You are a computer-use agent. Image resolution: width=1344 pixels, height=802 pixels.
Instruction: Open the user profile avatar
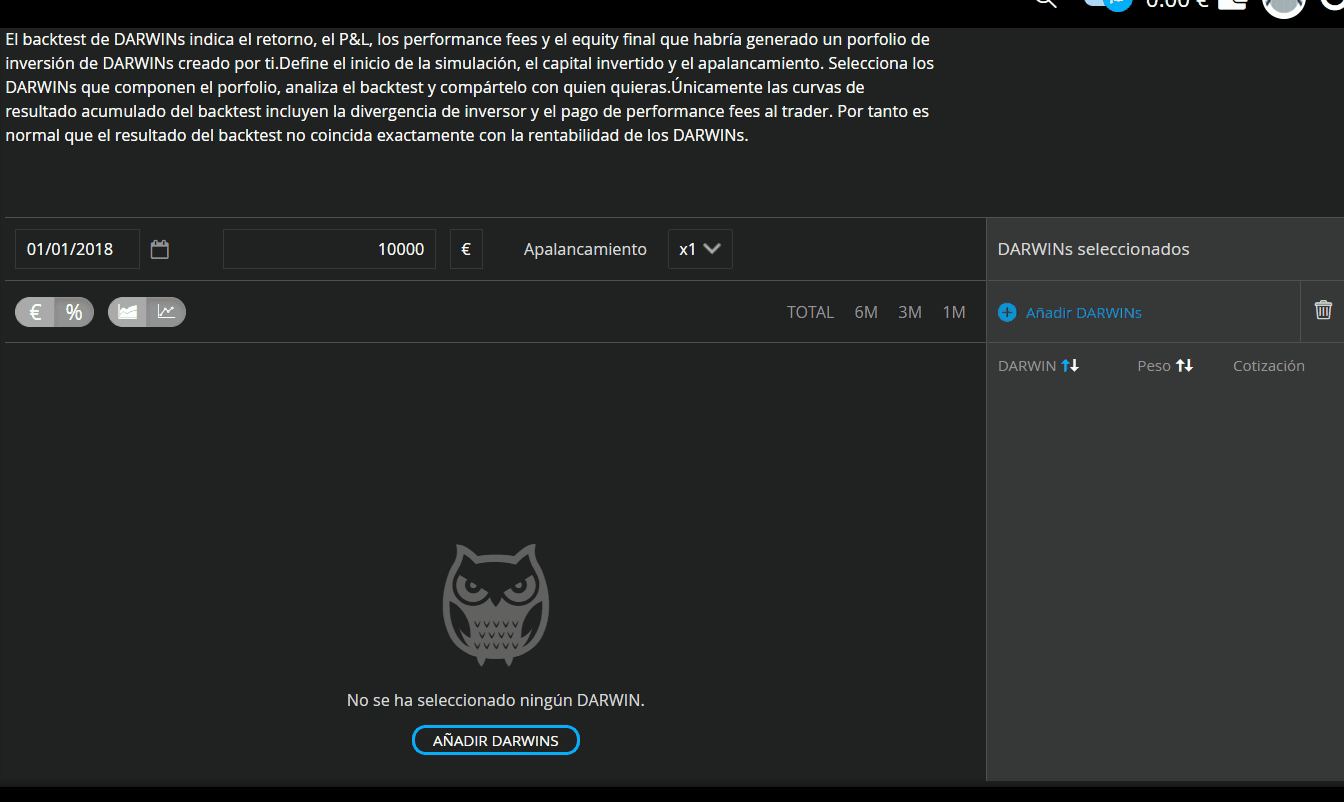1284,5
